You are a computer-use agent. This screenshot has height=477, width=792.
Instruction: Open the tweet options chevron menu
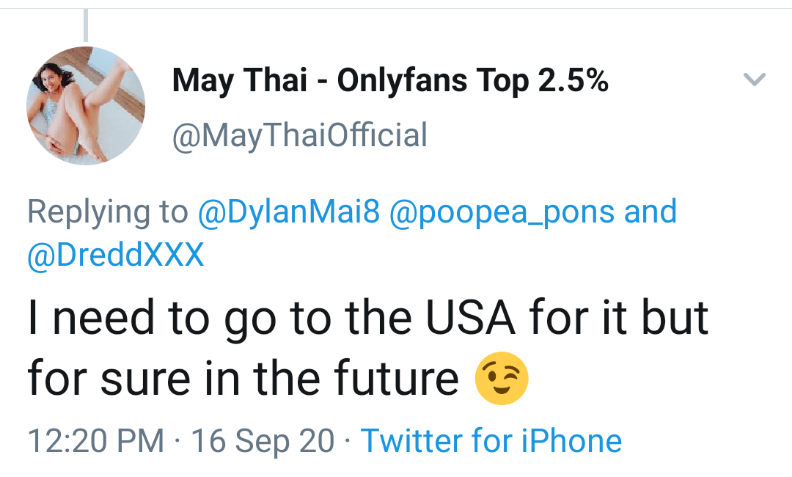pyautogui.click(x=756, y=79)
